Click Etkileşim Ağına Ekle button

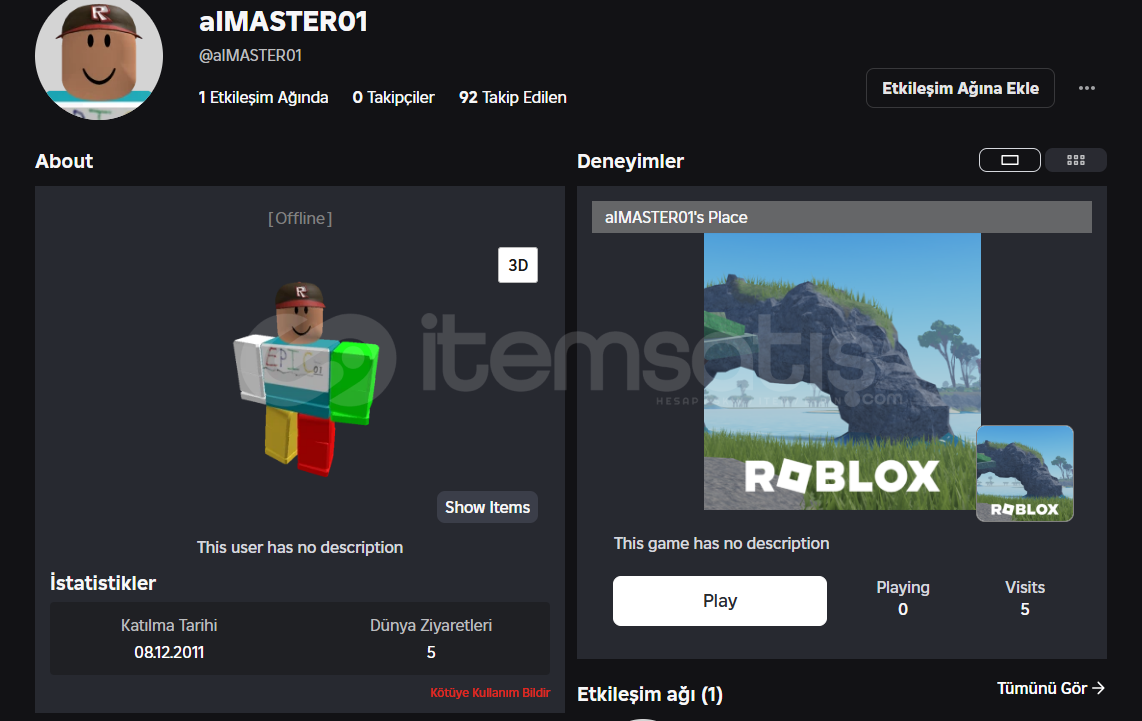(x=960, y=88)
